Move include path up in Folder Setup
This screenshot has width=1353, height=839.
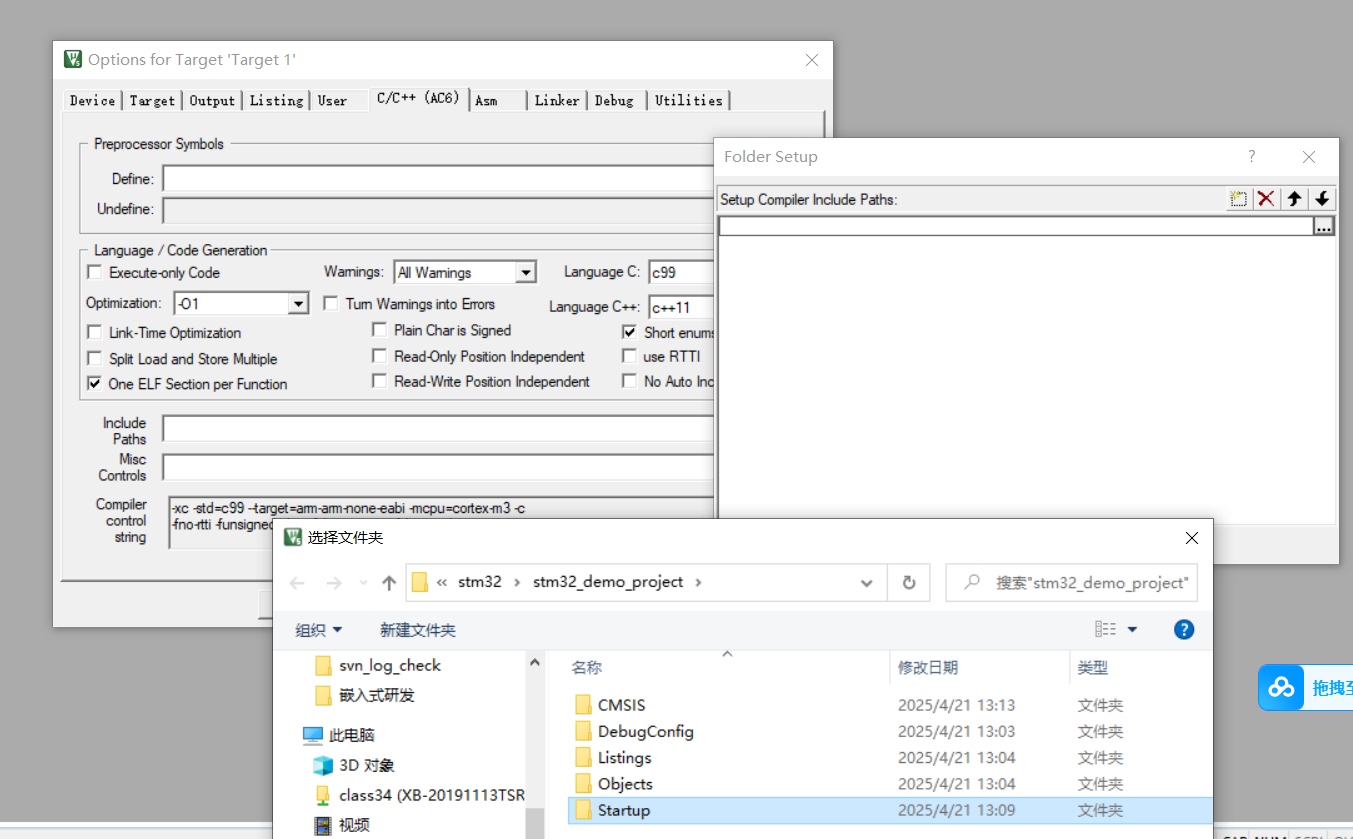1294,199
